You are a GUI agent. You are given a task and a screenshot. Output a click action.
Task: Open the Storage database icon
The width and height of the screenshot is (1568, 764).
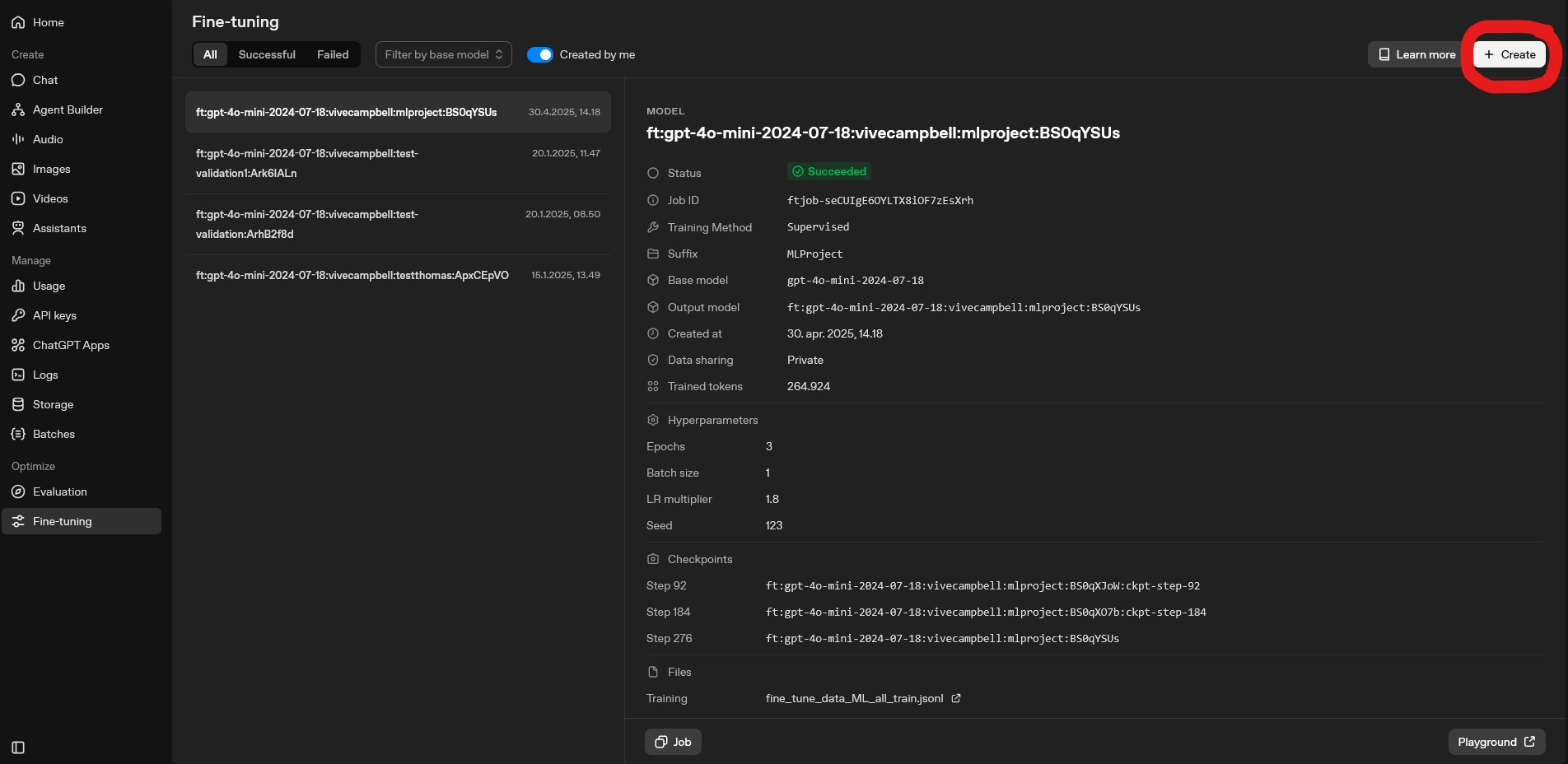[x=18, y=404]
